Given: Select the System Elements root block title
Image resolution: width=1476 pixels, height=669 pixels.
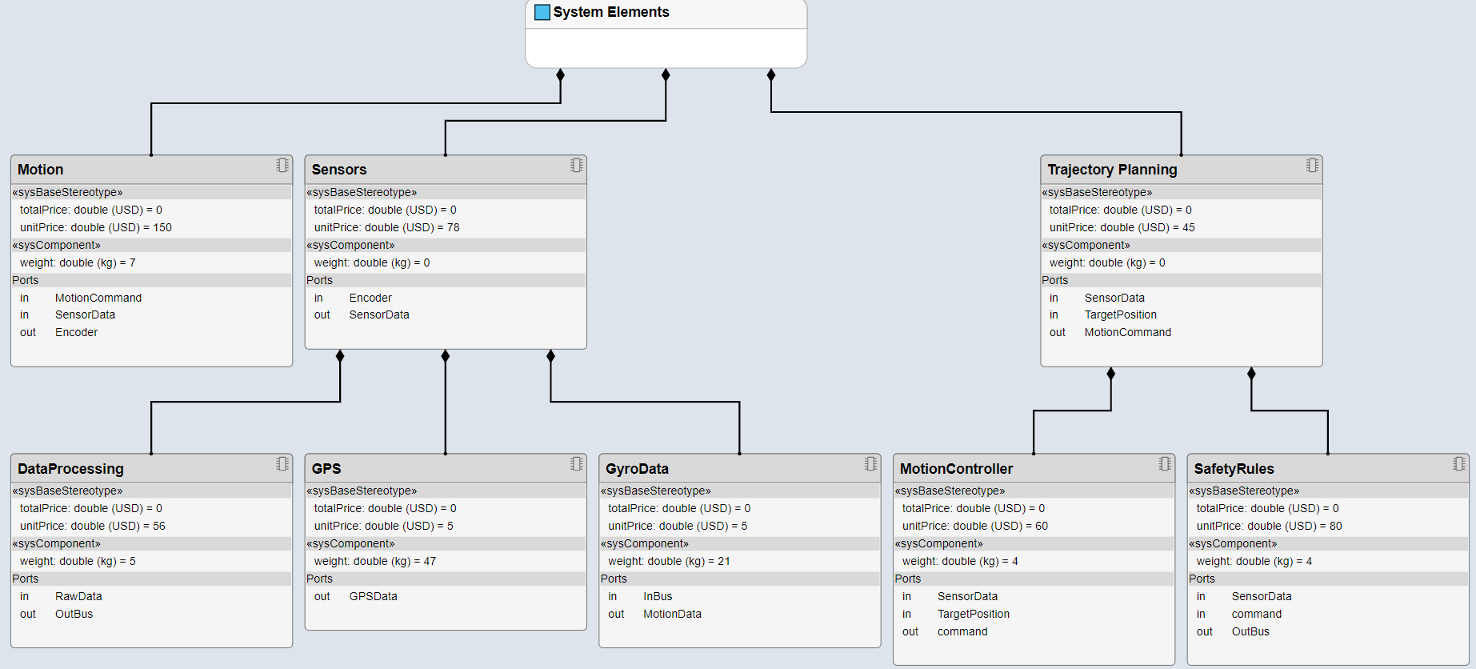Looking at the screenshot, I should pos(611,12).
